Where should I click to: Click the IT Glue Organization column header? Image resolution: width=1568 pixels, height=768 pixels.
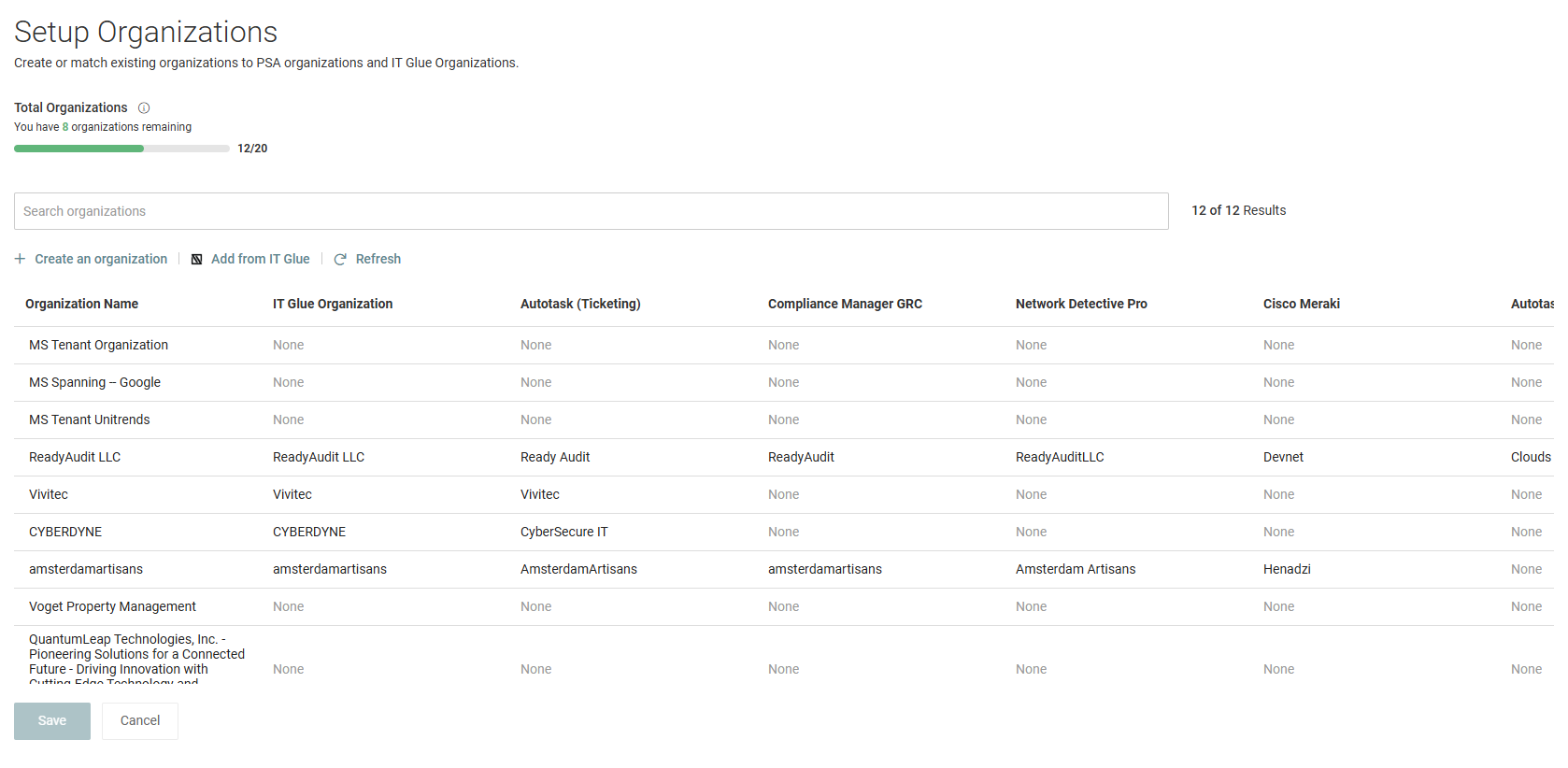[333, 304]
